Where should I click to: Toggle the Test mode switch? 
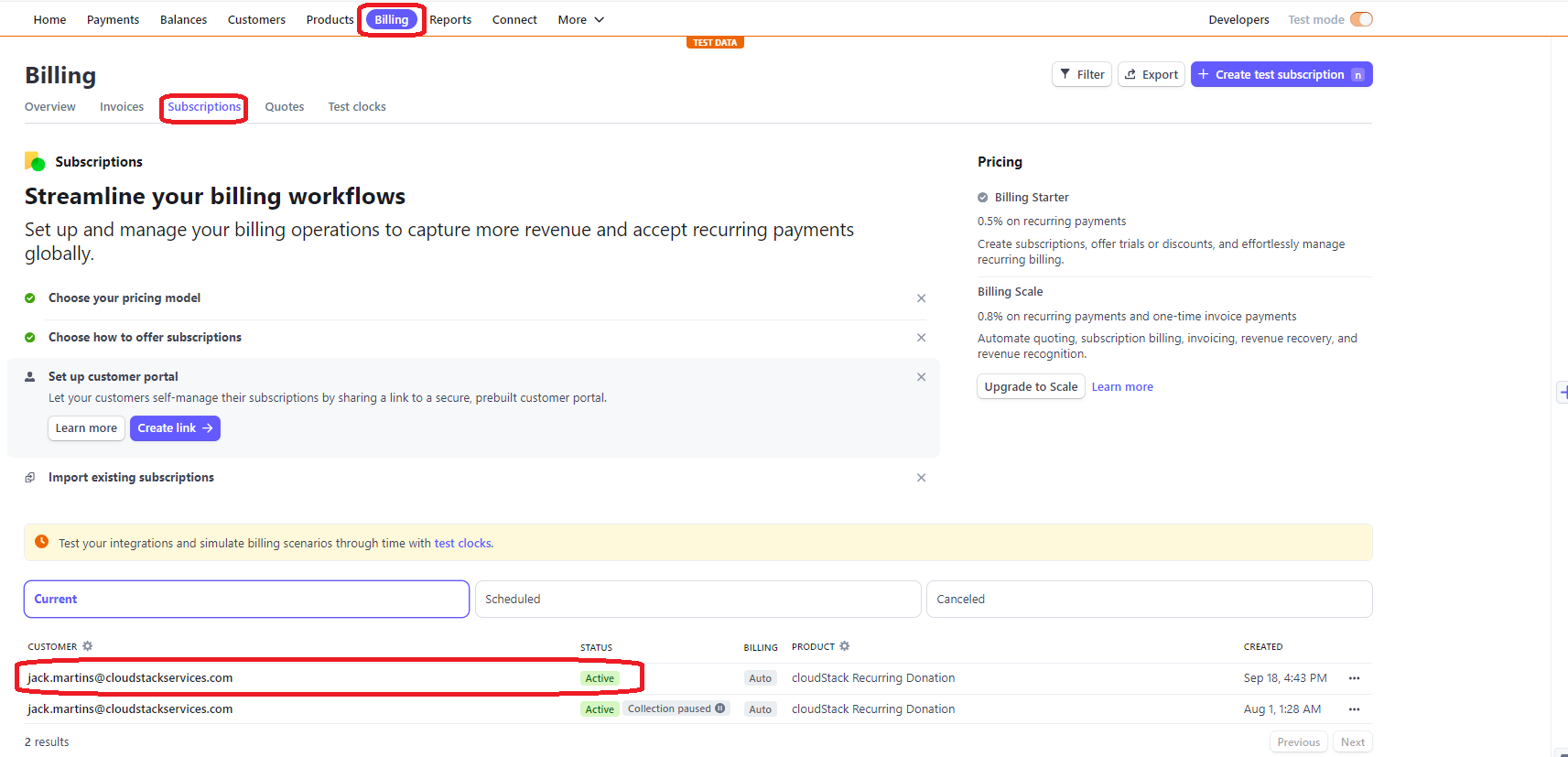[x=1361, y=19]
